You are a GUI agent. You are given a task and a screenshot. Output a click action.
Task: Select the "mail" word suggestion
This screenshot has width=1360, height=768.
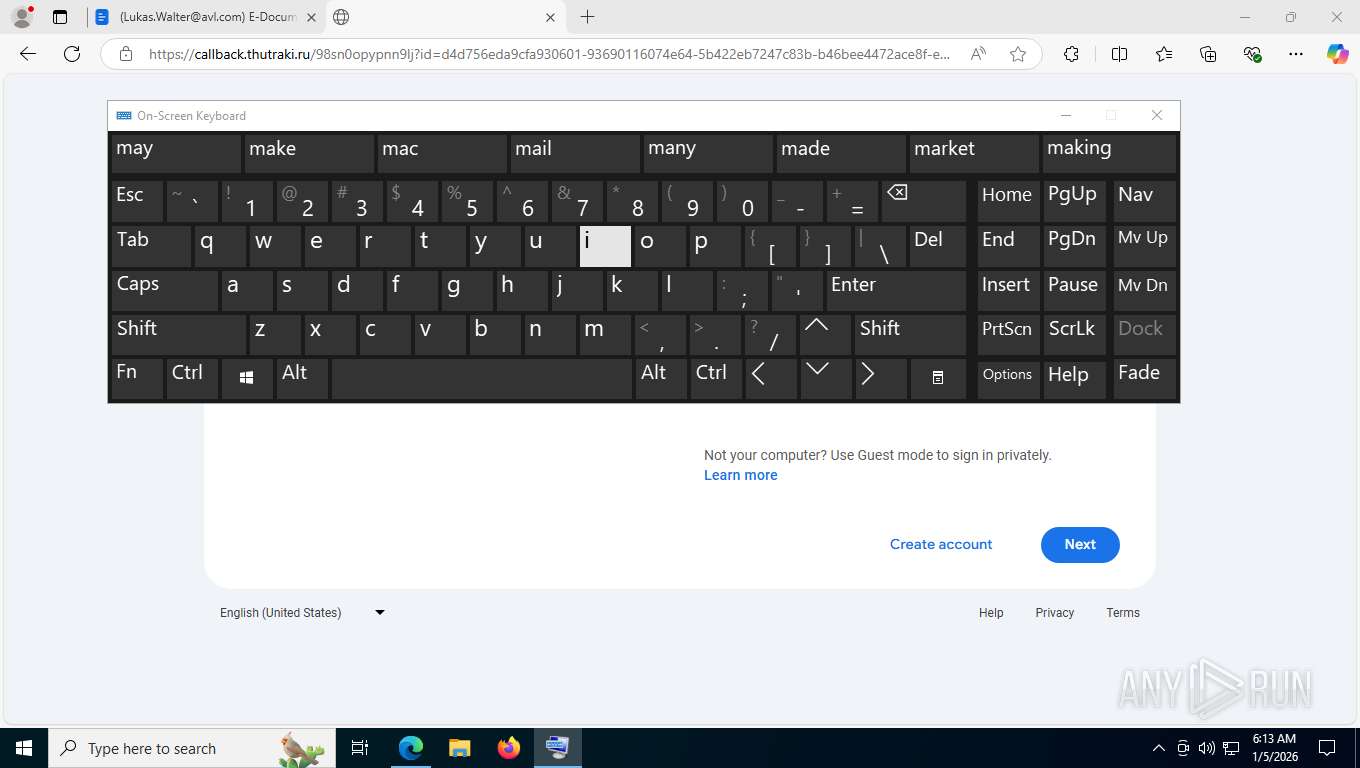(x=575, y=153)
